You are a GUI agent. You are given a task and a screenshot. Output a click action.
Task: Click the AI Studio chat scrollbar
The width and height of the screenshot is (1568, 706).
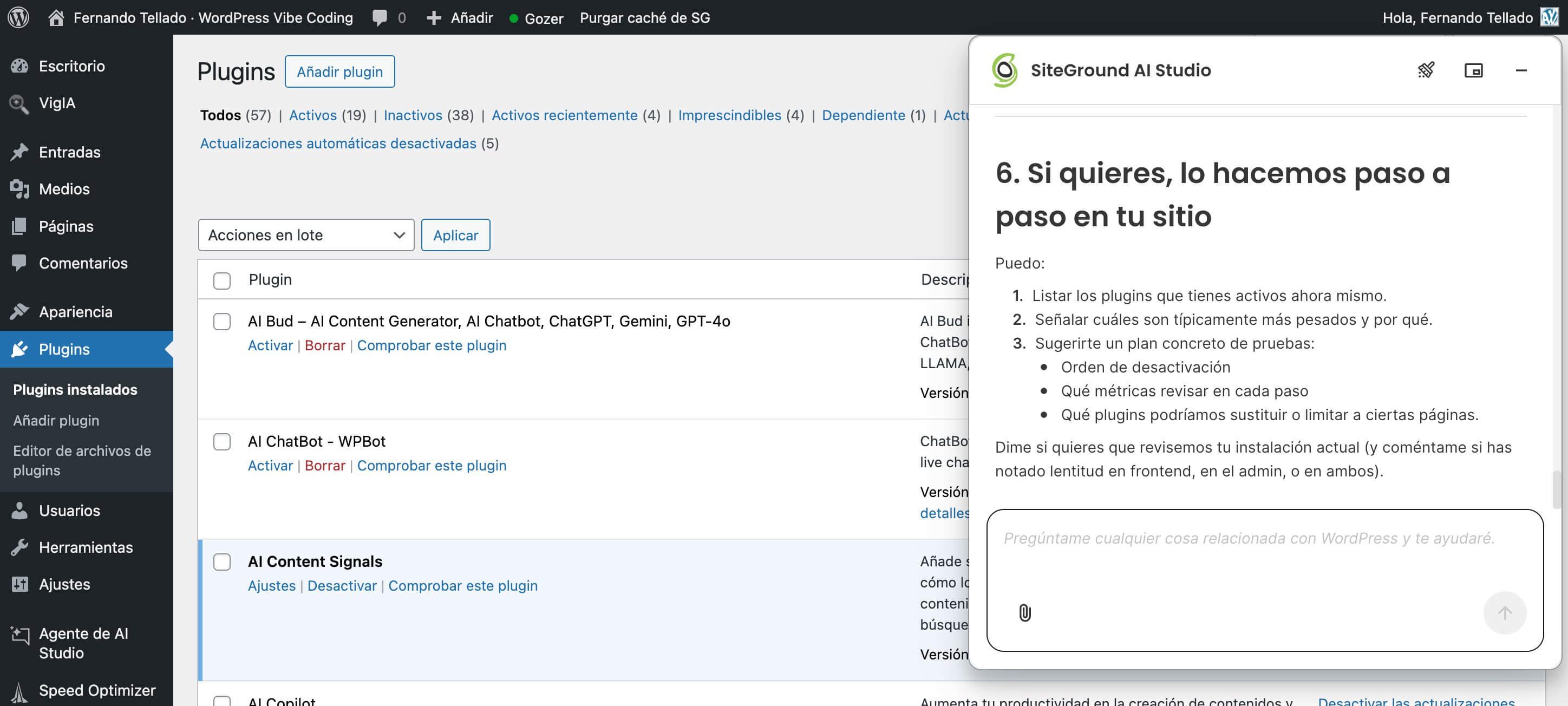[x=1556, y=489]
